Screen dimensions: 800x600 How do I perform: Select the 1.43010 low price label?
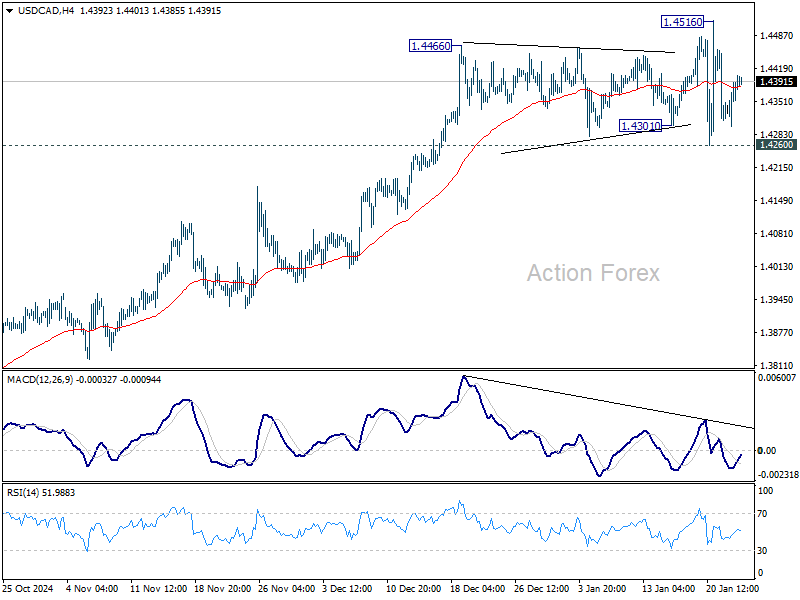(640, 126)
